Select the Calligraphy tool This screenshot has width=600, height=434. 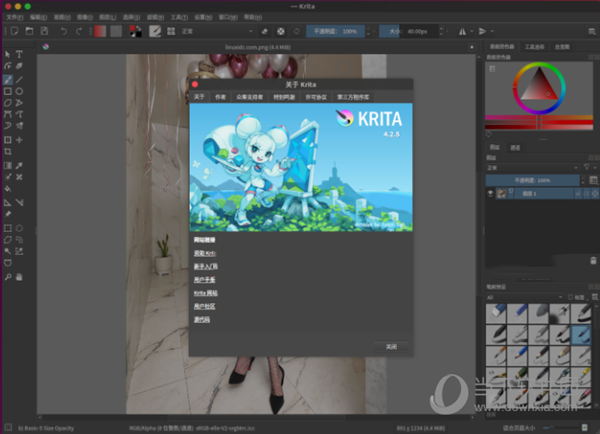19,66
